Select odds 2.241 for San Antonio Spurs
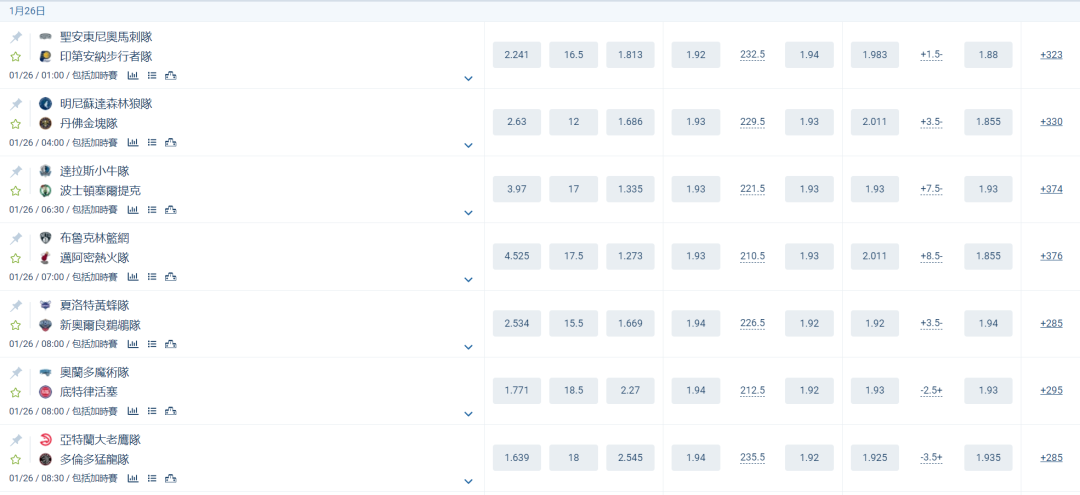The height and width of the screenshot is (495, 1080). pos(517,55)
